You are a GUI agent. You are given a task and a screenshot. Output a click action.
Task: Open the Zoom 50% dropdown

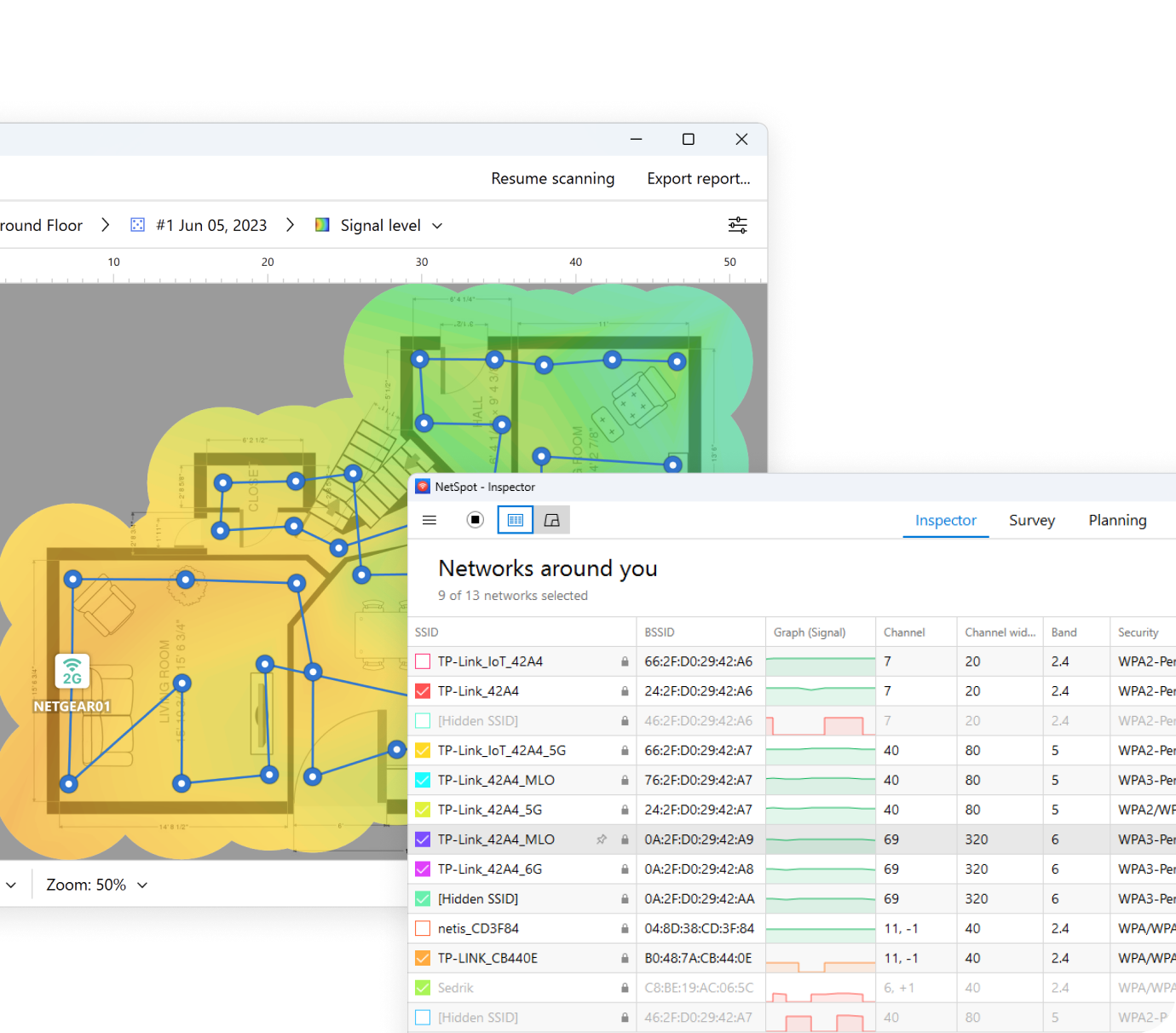click(142, 886)
